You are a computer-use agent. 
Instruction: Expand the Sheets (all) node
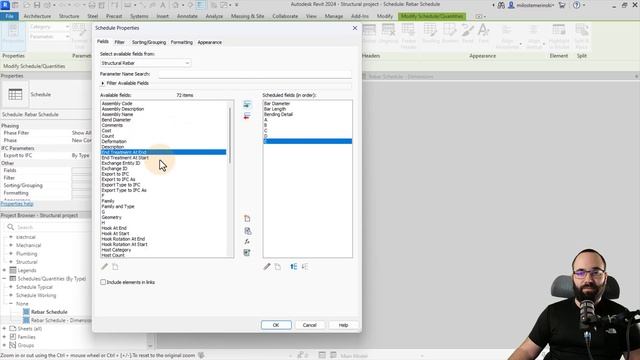[x=4, y=329]
